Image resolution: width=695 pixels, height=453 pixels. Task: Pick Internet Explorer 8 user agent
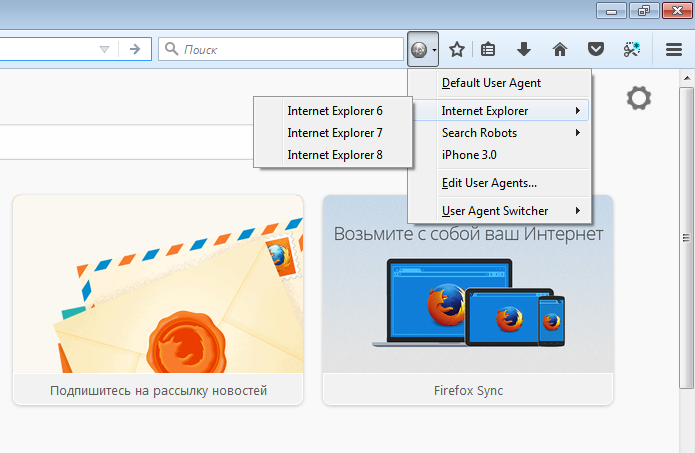point(335,155)
